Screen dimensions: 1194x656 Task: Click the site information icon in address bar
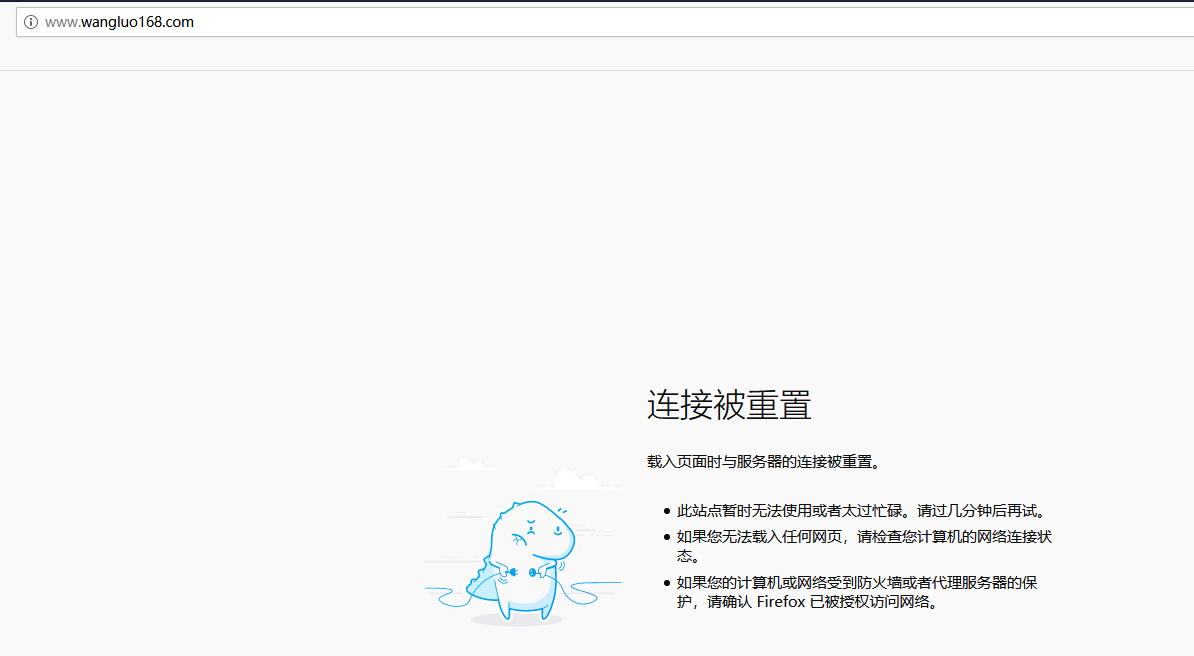(30, 22)
